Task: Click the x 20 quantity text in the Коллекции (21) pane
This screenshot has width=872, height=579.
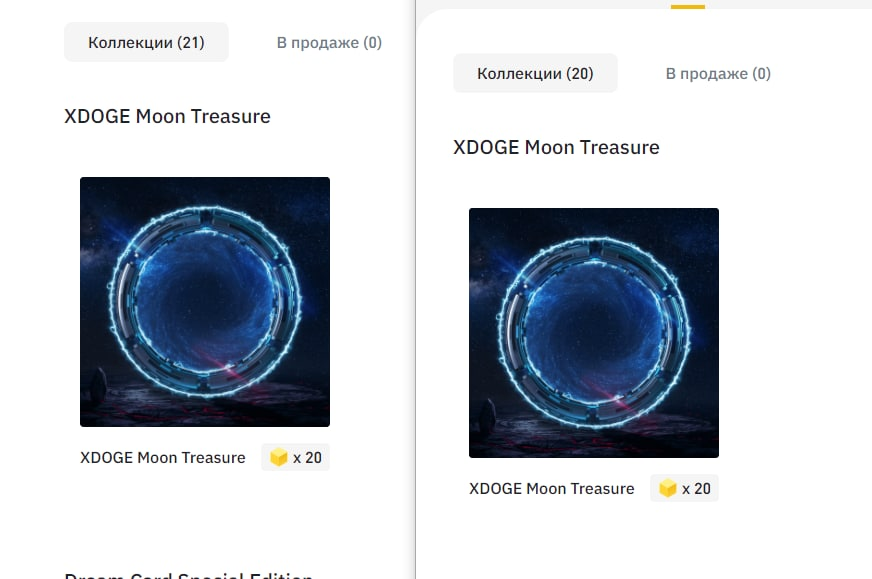Action: tap(308, 458)
